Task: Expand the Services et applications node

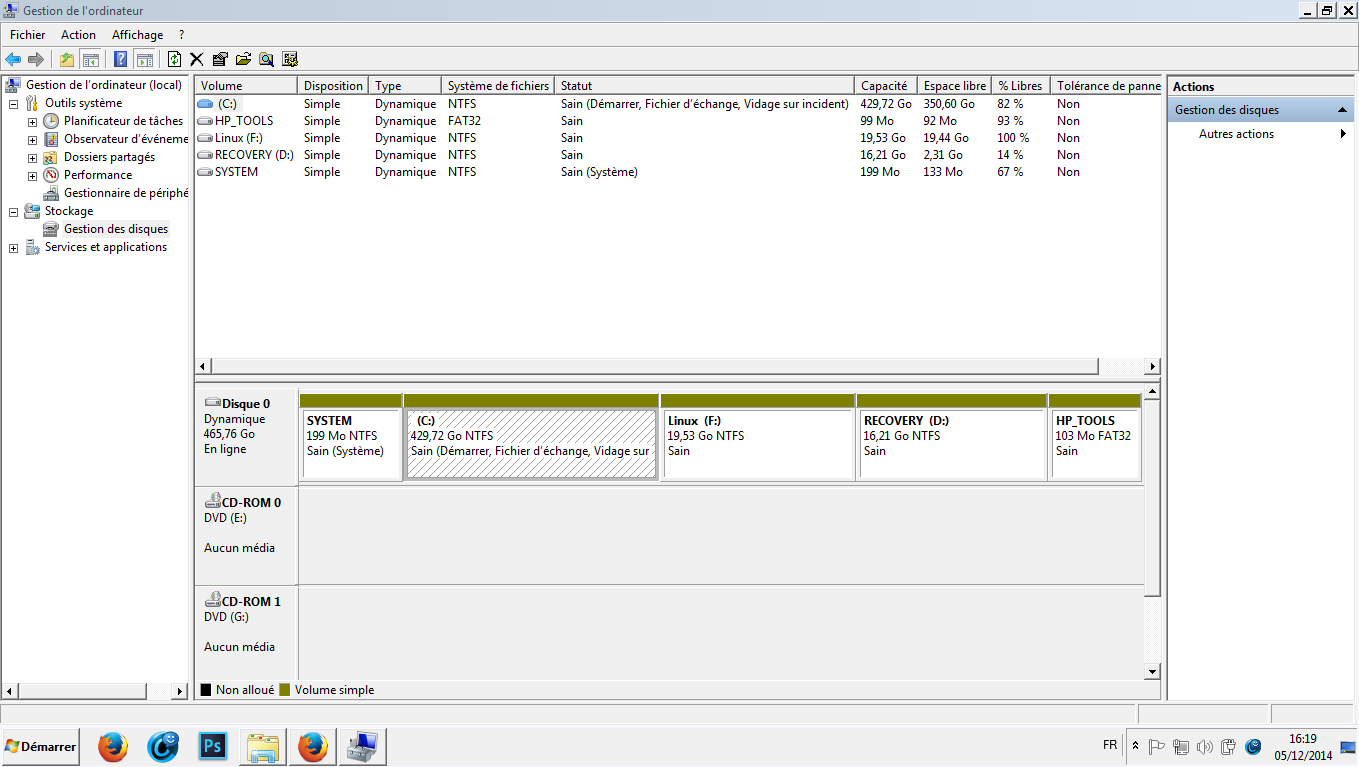Action: click(x=14, y=248)
